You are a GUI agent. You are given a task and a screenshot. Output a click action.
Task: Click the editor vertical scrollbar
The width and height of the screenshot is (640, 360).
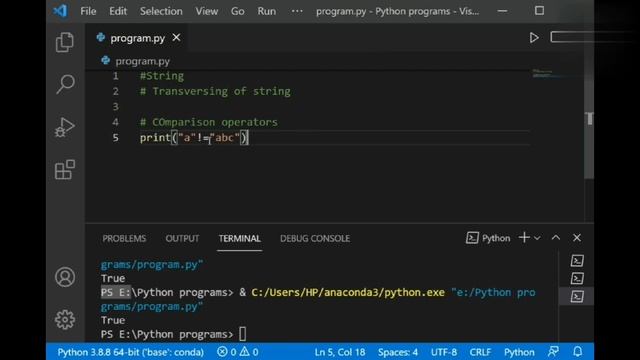click(x=589, y=129)
